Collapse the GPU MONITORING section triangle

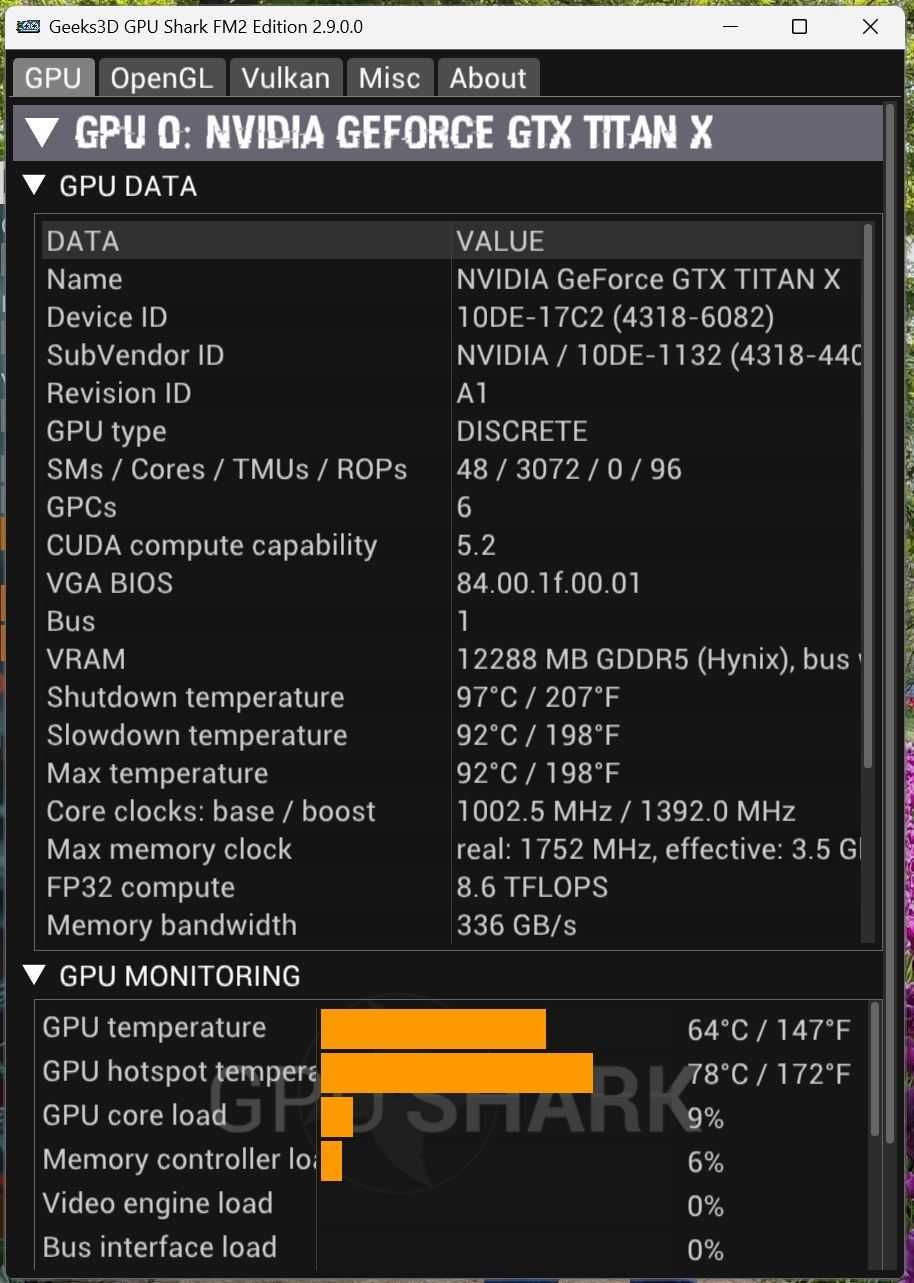coord(34,975)
